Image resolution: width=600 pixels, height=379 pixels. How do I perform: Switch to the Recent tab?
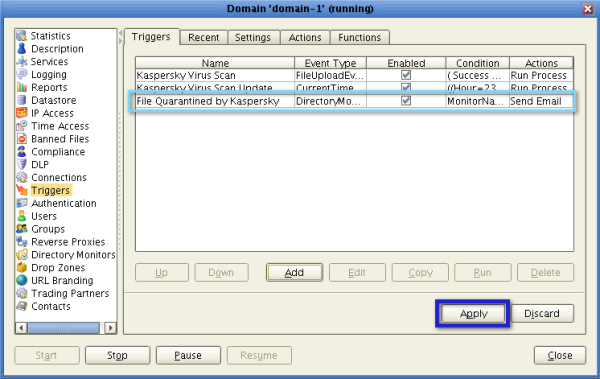pyautogui.click(x=204, y=38)
